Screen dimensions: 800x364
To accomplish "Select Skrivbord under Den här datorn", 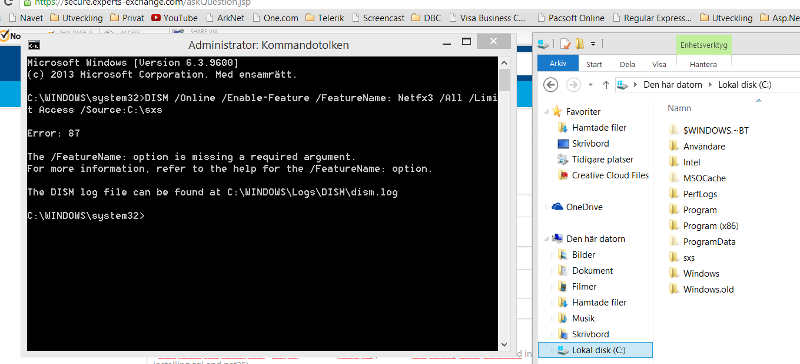I will pos(583,334).
